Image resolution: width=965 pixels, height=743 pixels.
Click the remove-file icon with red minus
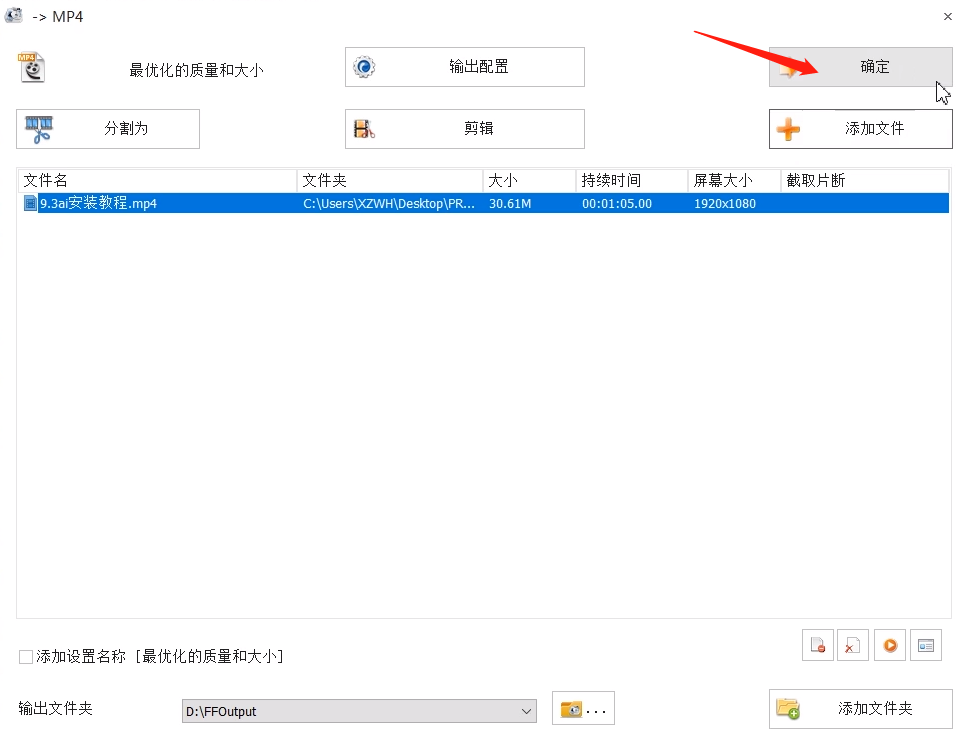pyautogui.click(x=817, y=645)
